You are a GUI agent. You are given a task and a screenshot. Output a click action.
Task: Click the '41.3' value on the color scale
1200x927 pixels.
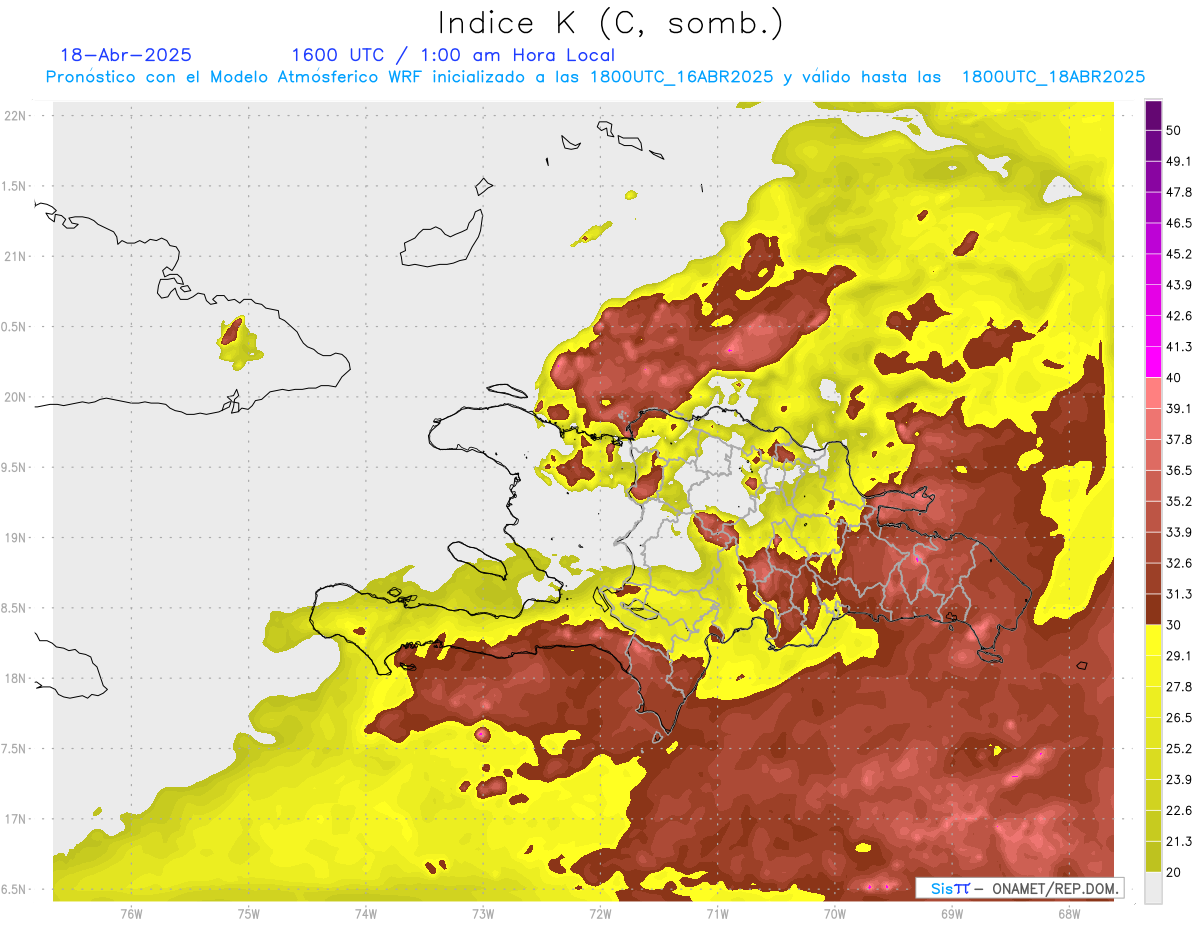[1179, 347]
